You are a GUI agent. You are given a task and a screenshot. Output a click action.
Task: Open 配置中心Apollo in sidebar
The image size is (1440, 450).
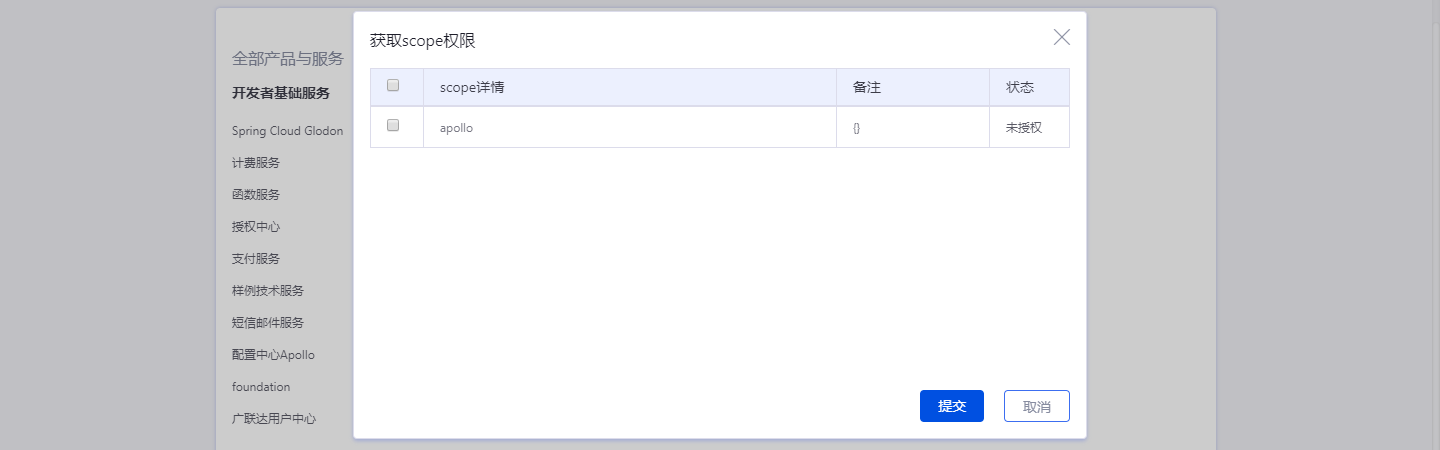pos(273,355)
